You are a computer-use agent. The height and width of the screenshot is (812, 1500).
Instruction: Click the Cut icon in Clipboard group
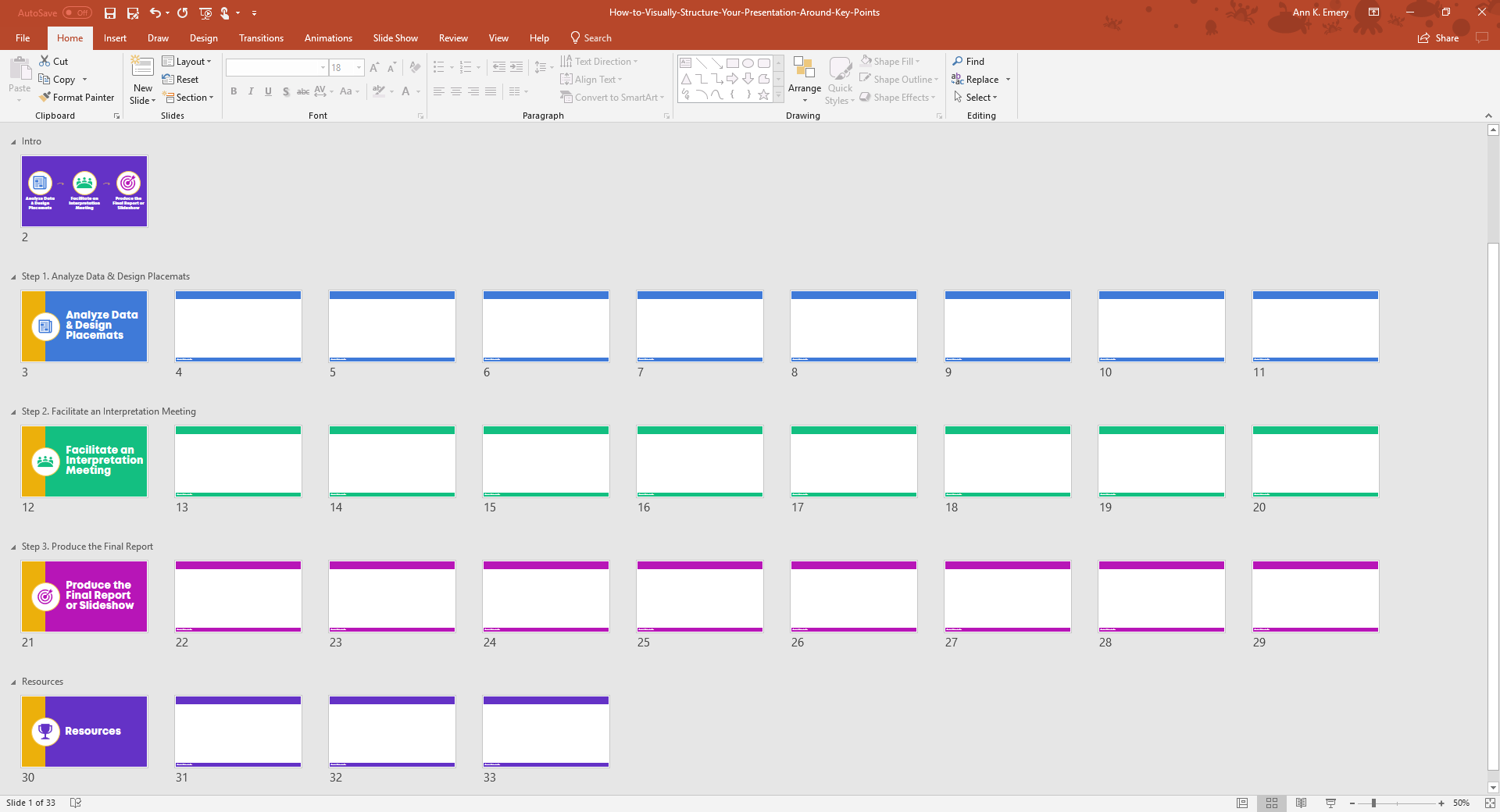tap(54, 61)
